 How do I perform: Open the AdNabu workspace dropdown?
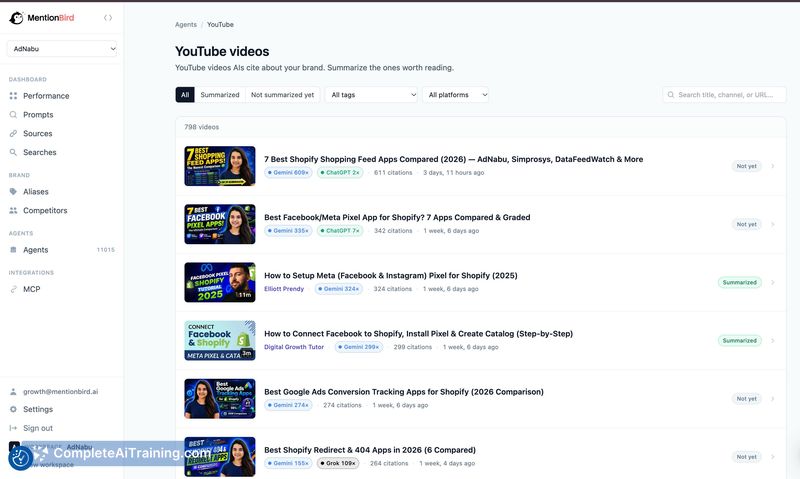pos(62,49)
